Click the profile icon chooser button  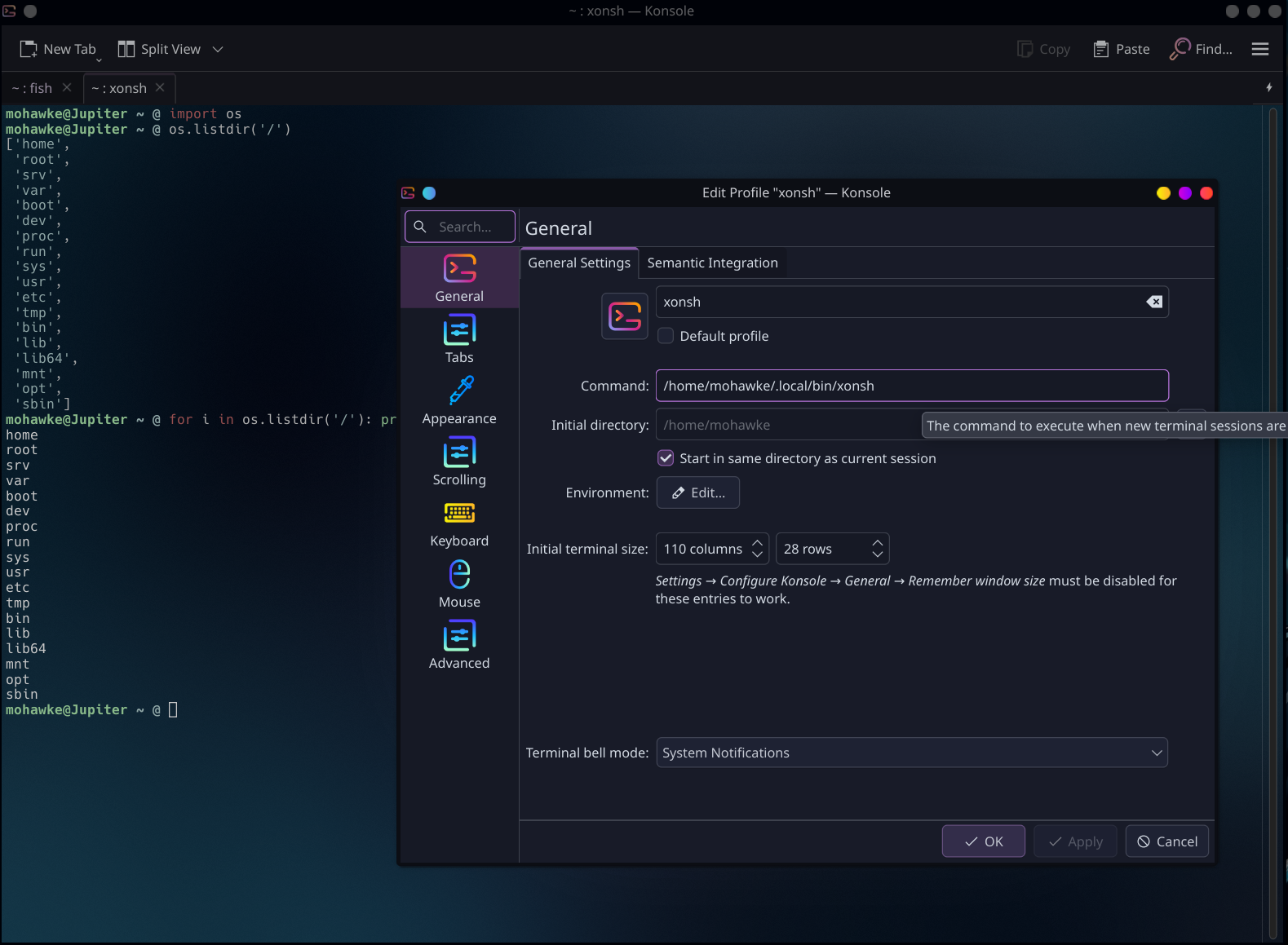625,316
